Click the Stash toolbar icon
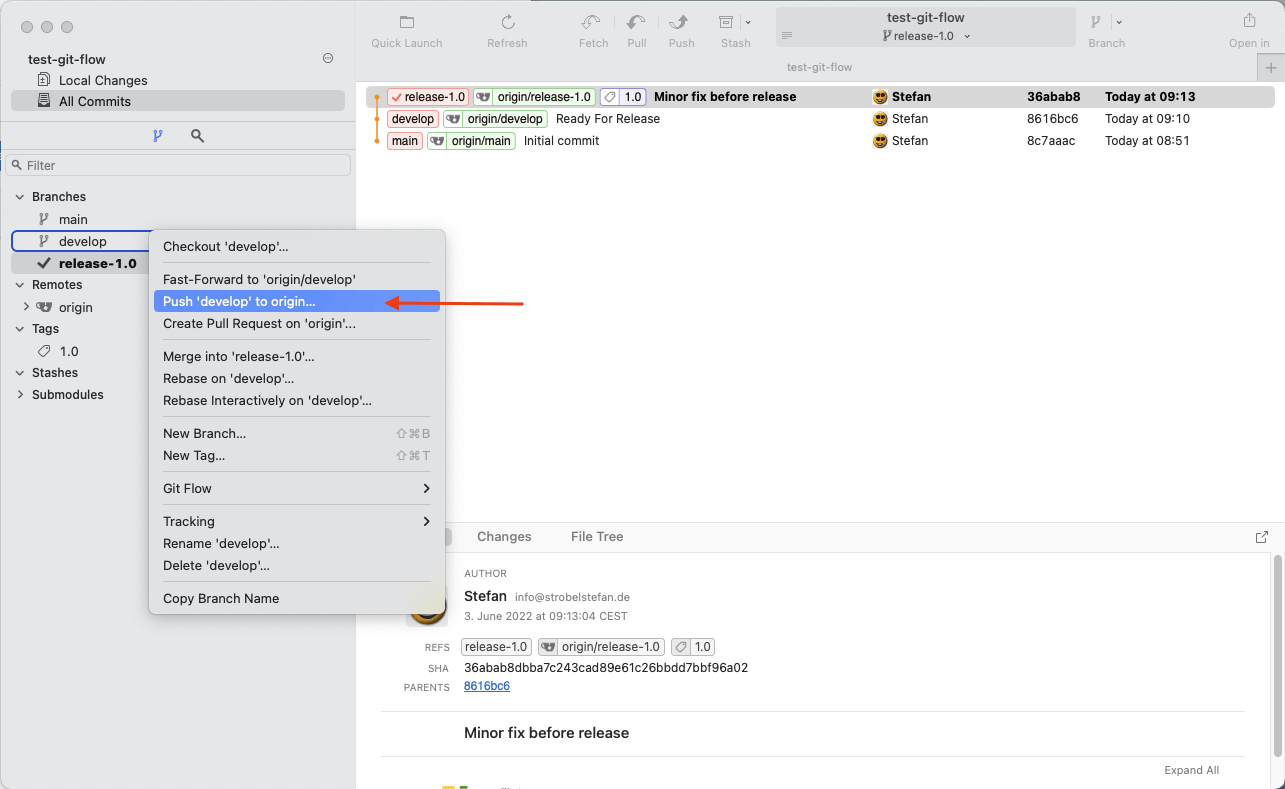The image size is (1285, 789). (727, 23)
